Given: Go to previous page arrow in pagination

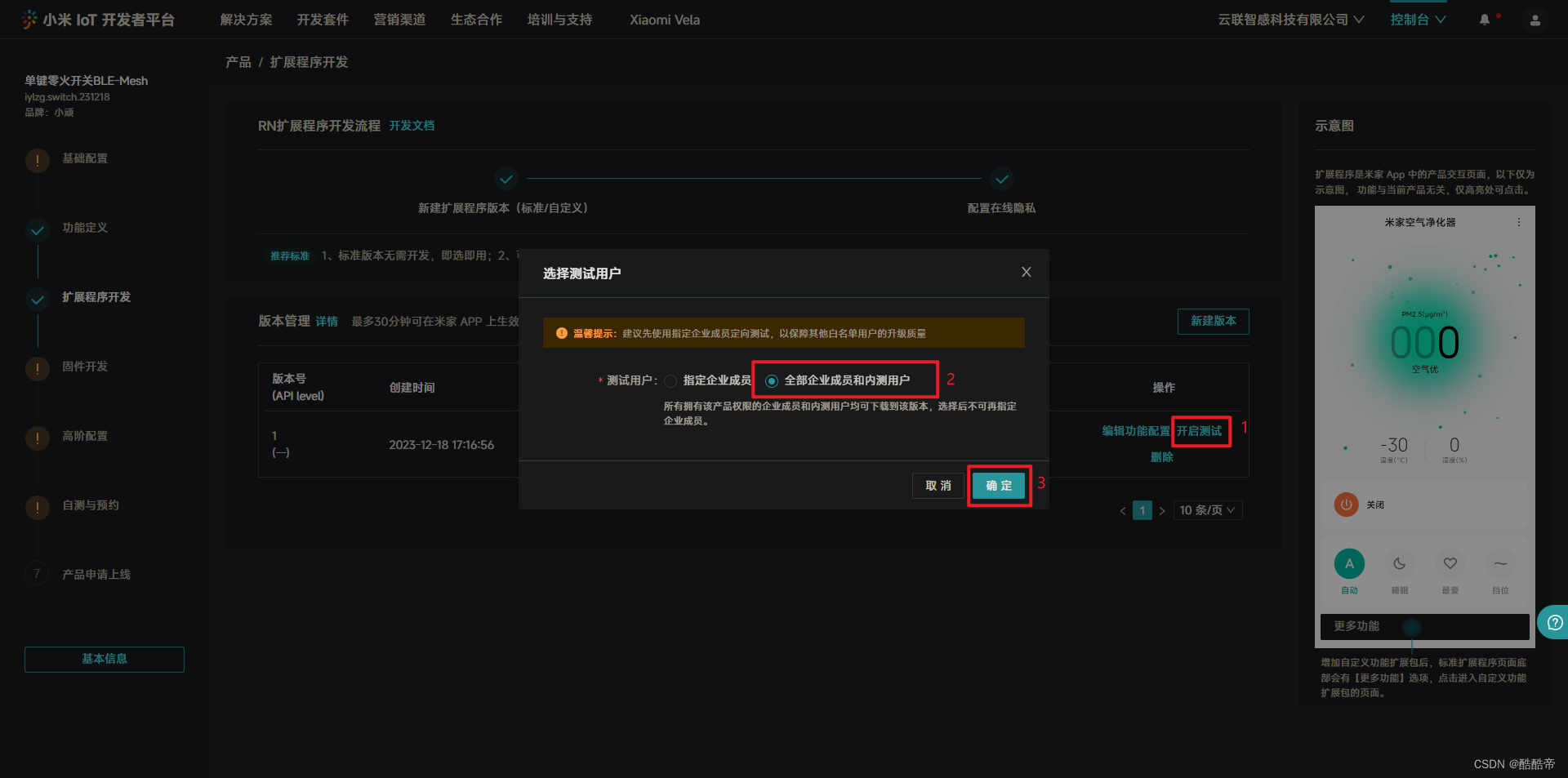Looking at the screenshot, I should click(1123, 511).
